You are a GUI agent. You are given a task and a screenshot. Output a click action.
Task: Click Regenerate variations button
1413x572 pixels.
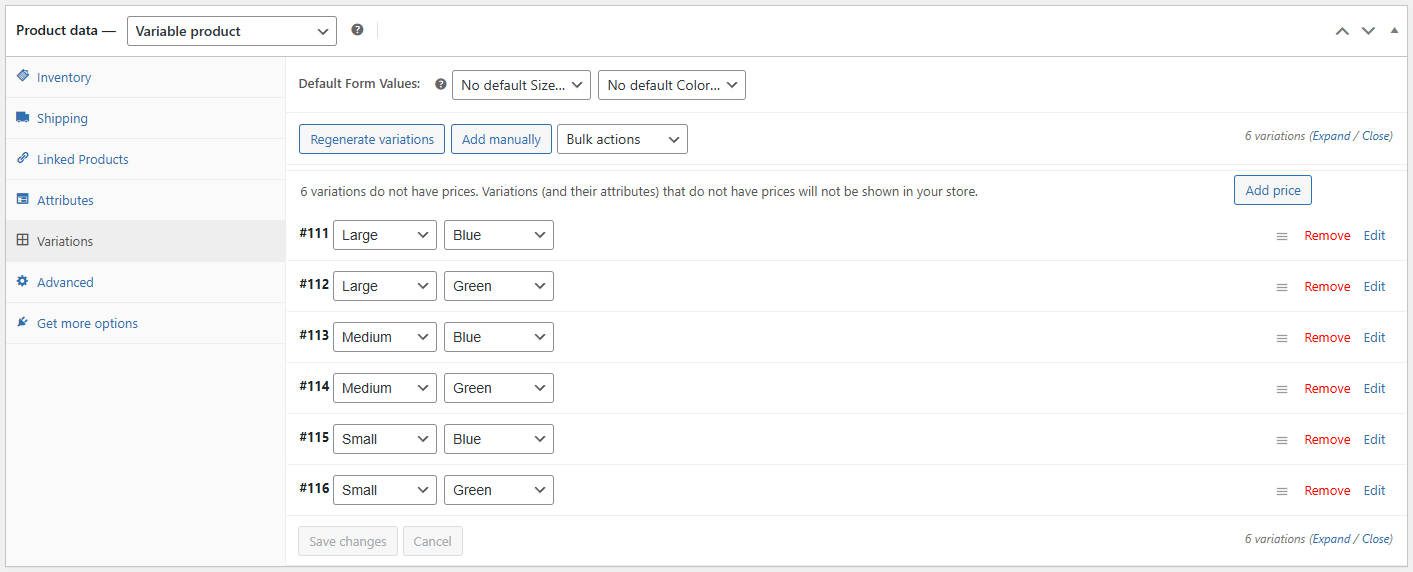tap(372, 139)
